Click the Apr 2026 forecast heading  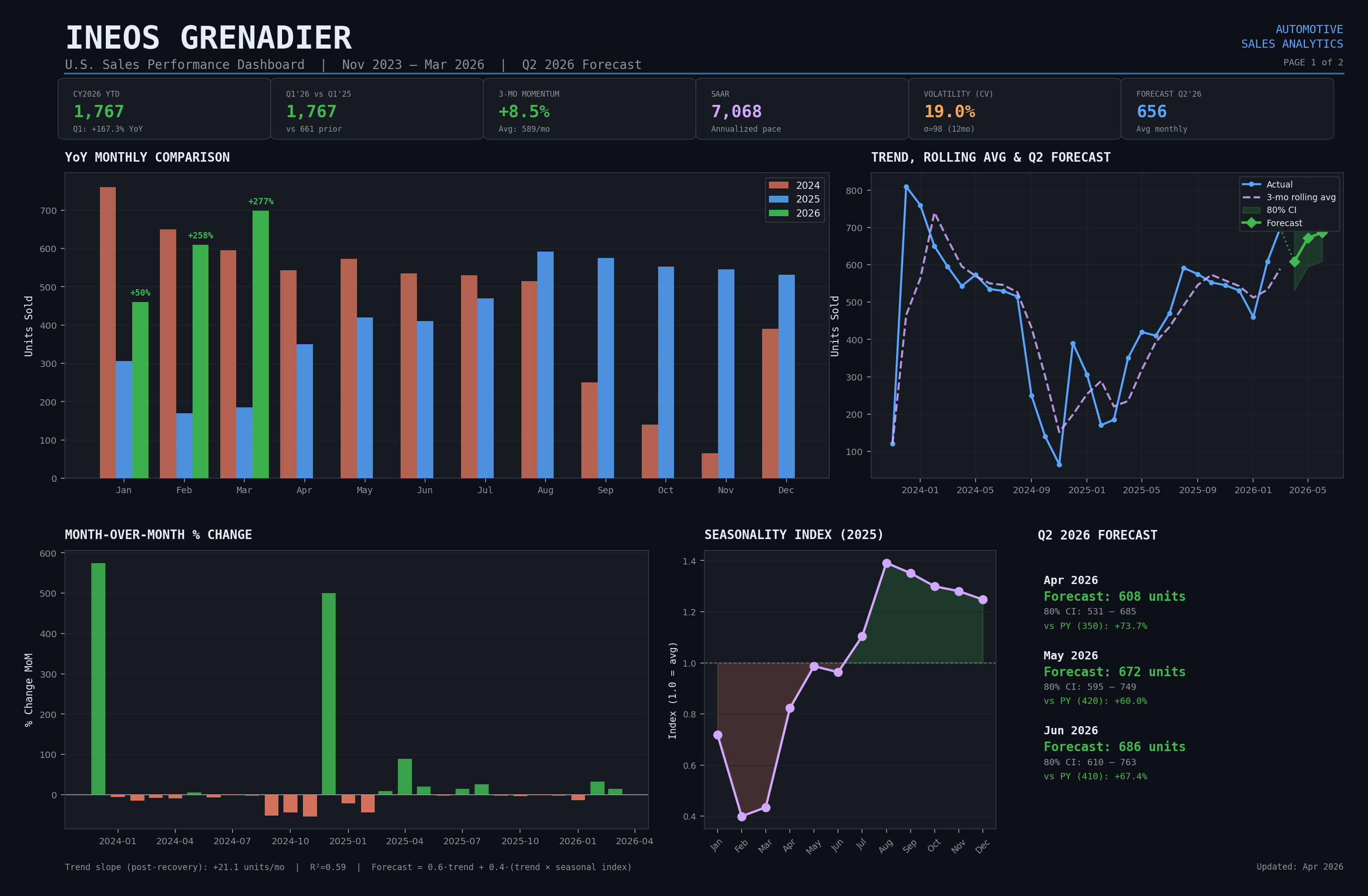pos(1071,580)
